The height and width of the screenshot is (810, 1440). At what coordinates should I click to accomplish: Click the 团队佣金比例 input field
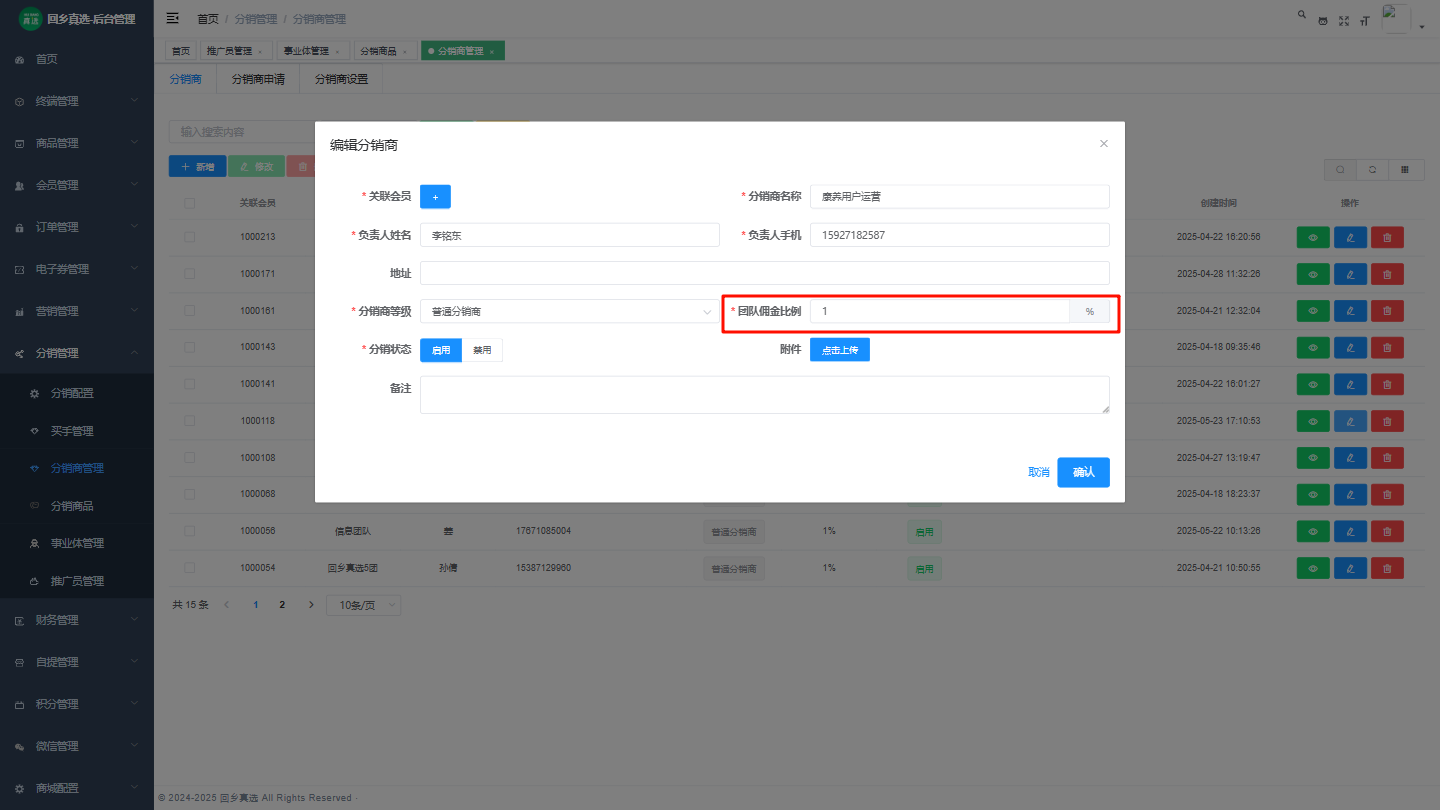click(x=939, y=312)
